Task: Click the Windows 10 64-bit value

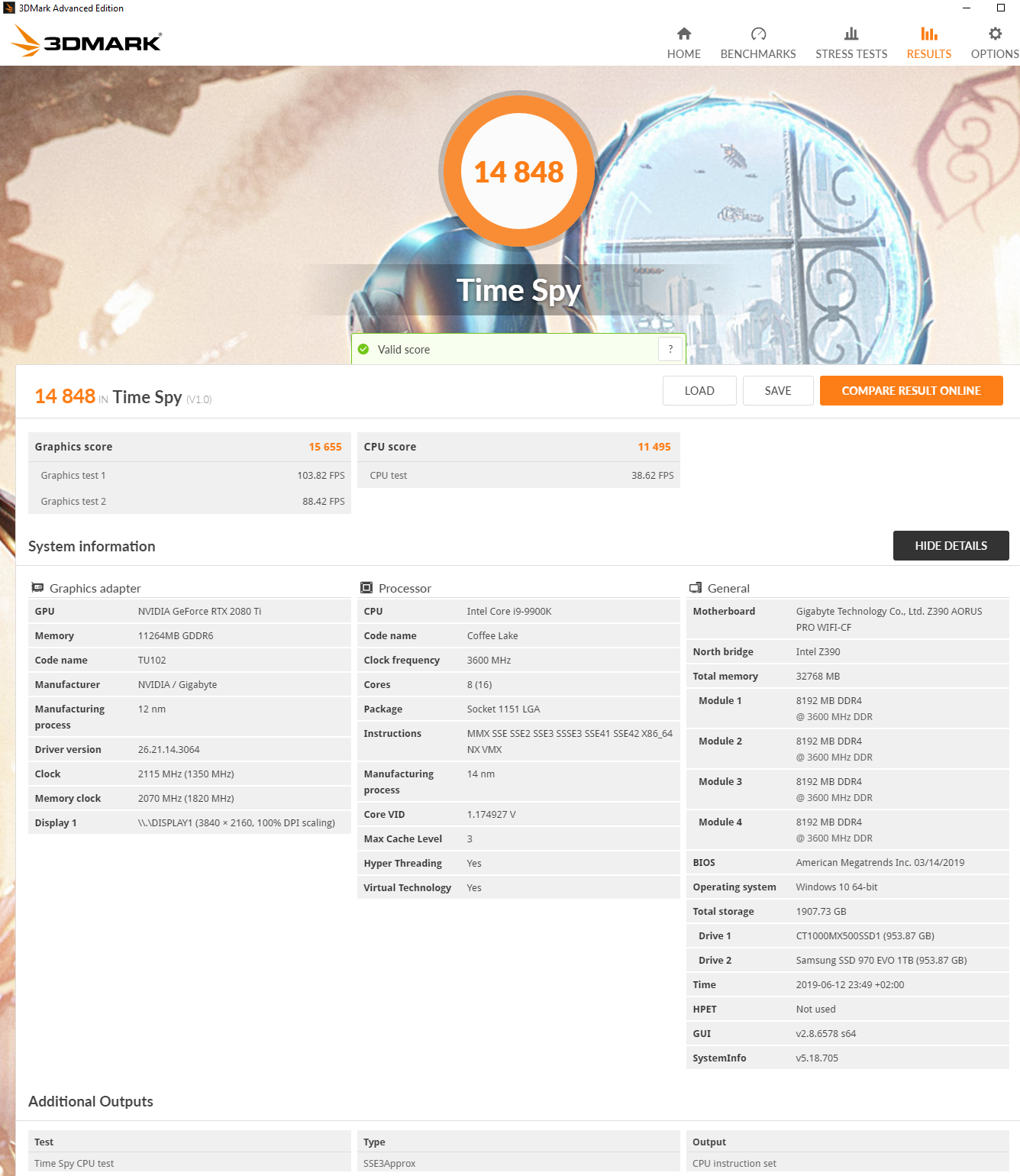Action: 837,887
